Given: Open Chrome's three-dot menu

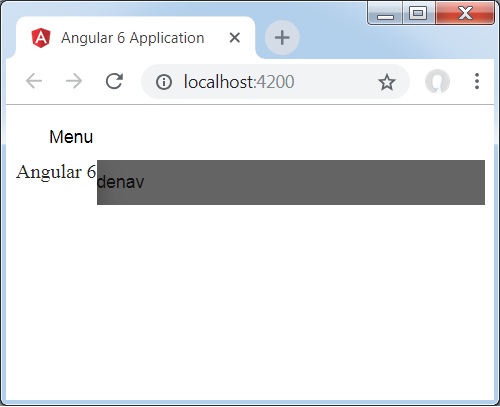Looking at the screenshot, I should (x=477, y=81).
